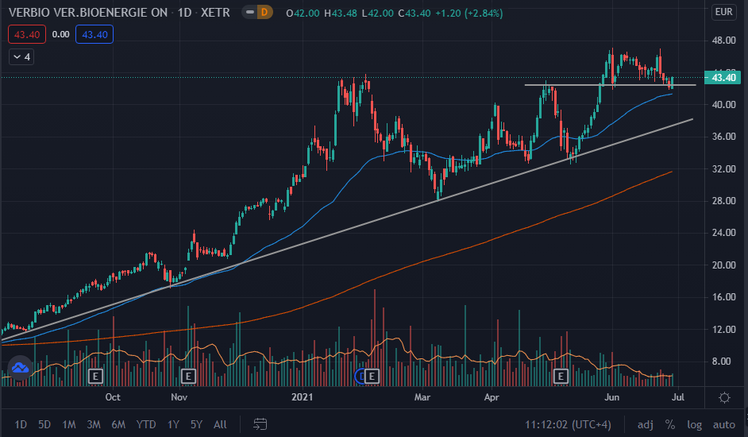Expand the collapsed indicators legend showing 4
748x437 pixels.
point(21,57)
